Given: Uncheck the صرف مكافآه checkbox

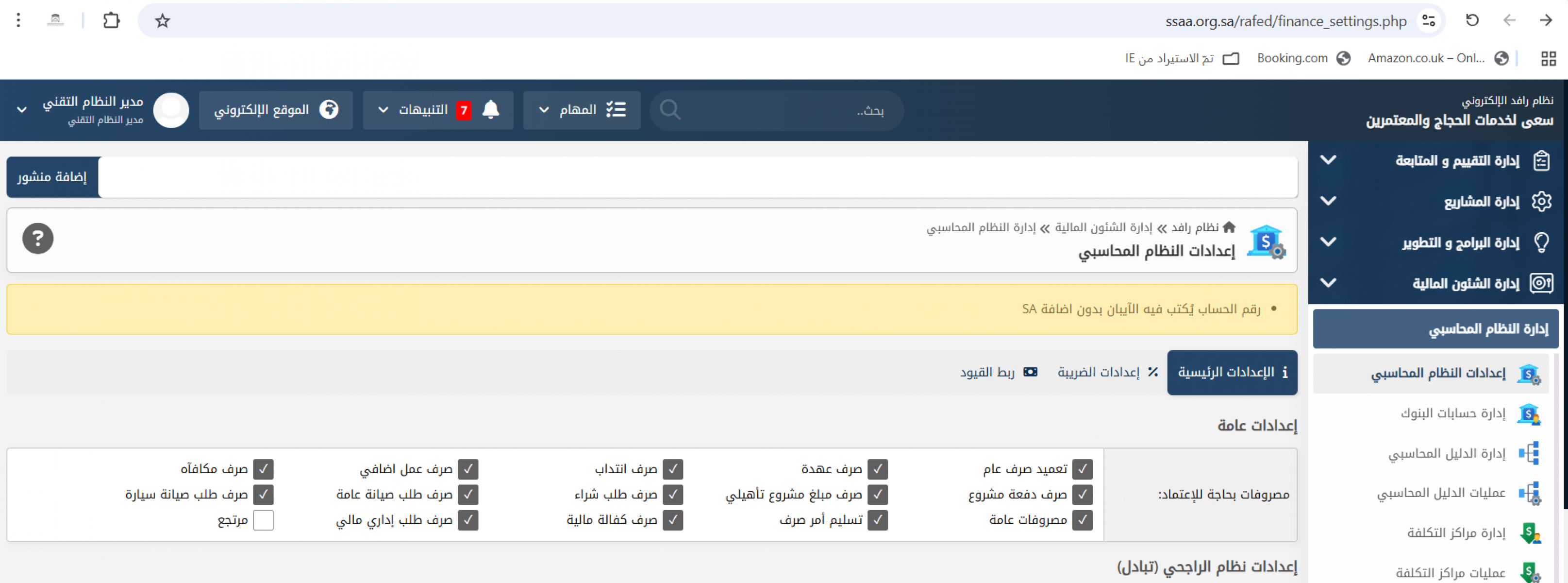Looking at the screenshot, I should coord(263,469).
